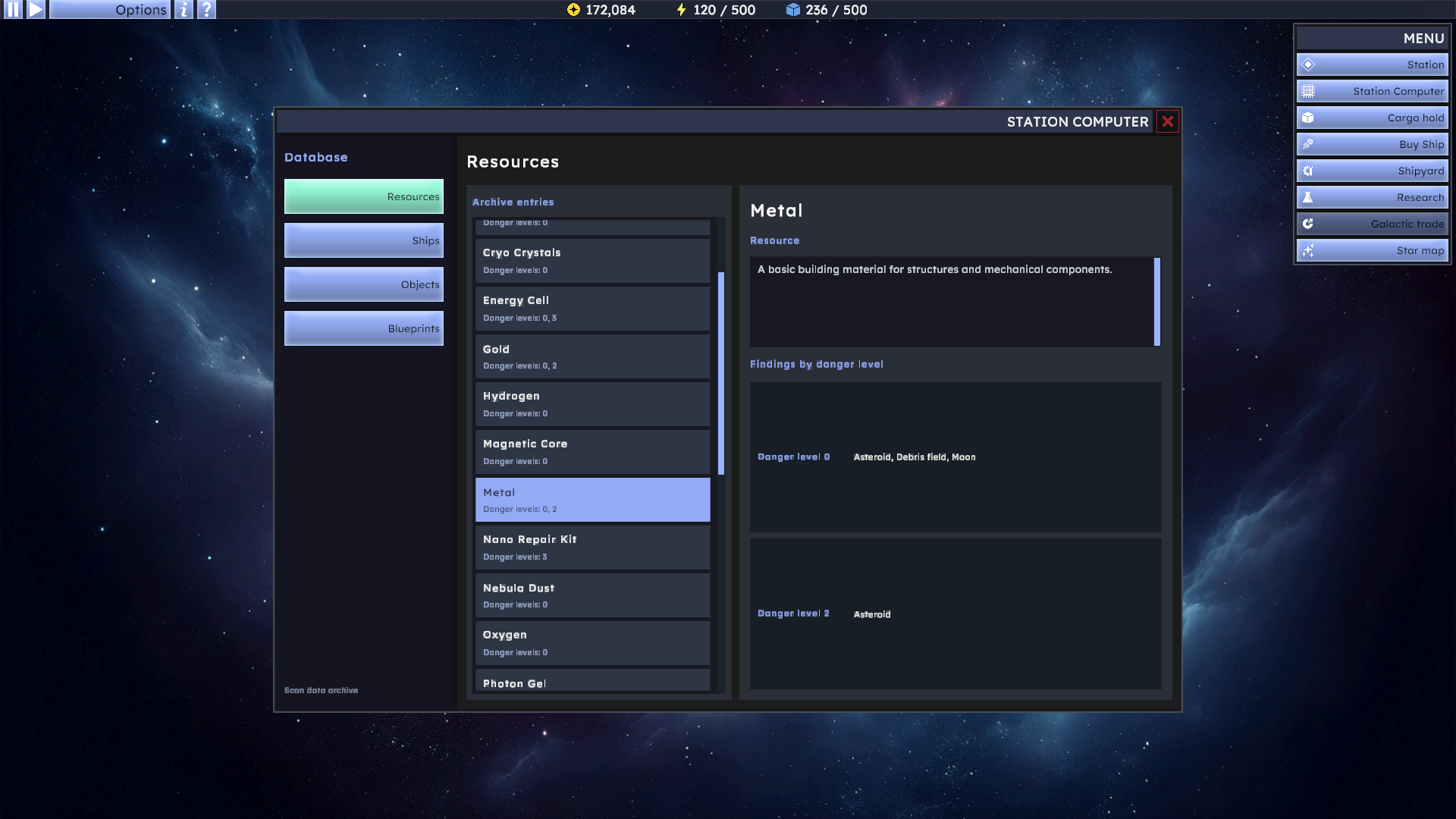This screenshot has width=1456, height=819.
Task: Click the Station diamond icon
Action: [x=1308, y=64]
